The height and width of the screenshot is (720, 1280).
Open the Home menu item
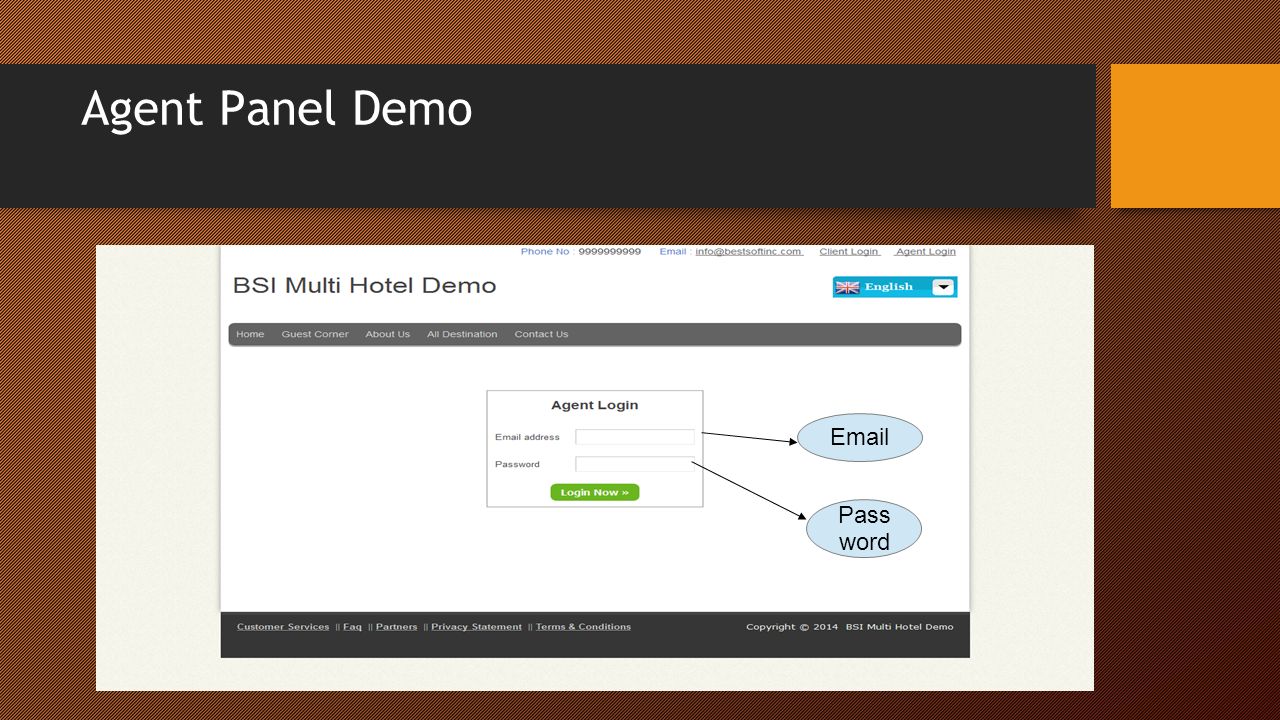[250, 334]
